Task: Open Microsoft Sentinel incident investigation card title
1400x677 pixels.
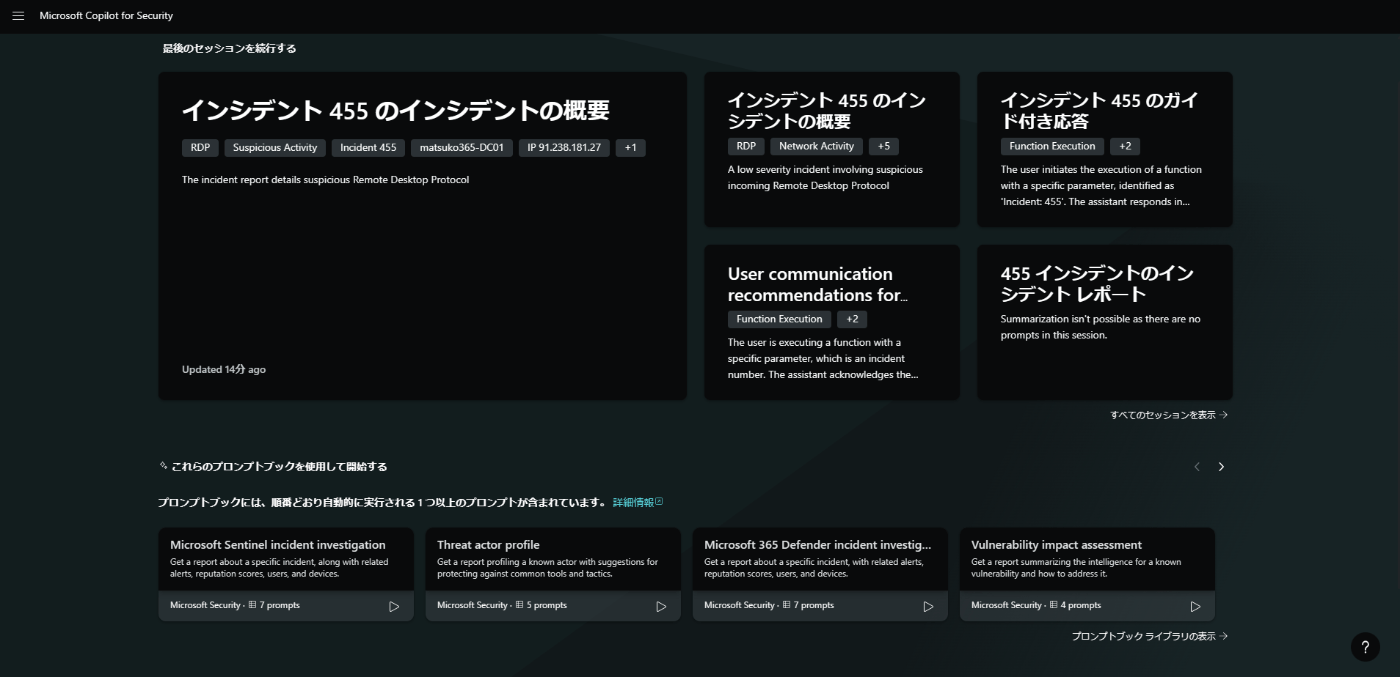Action: pos(278,545)
